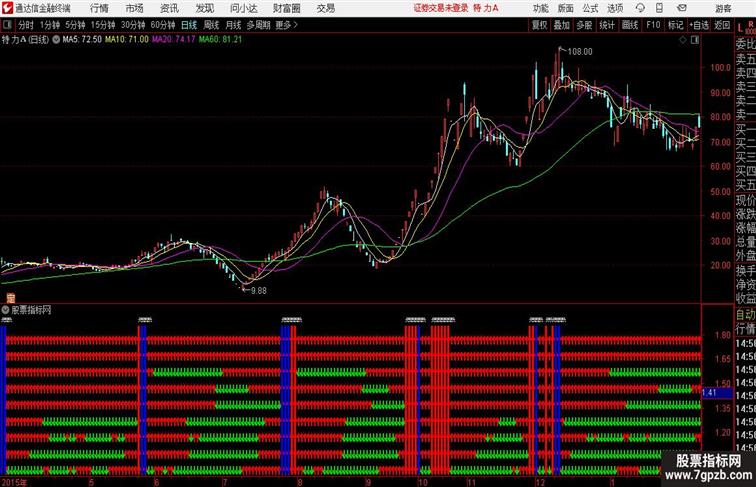Click the 证券交易未登录 login status

coord(441,8)
